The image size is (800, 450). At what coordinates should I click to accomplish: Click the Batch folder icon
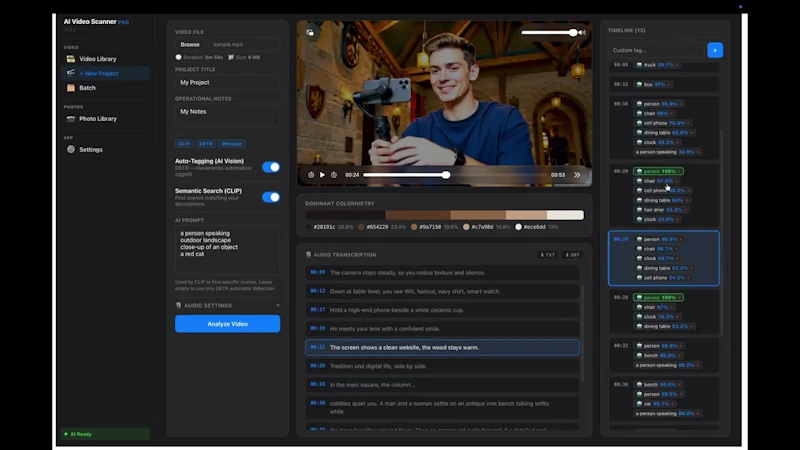[x=71, y=88]
